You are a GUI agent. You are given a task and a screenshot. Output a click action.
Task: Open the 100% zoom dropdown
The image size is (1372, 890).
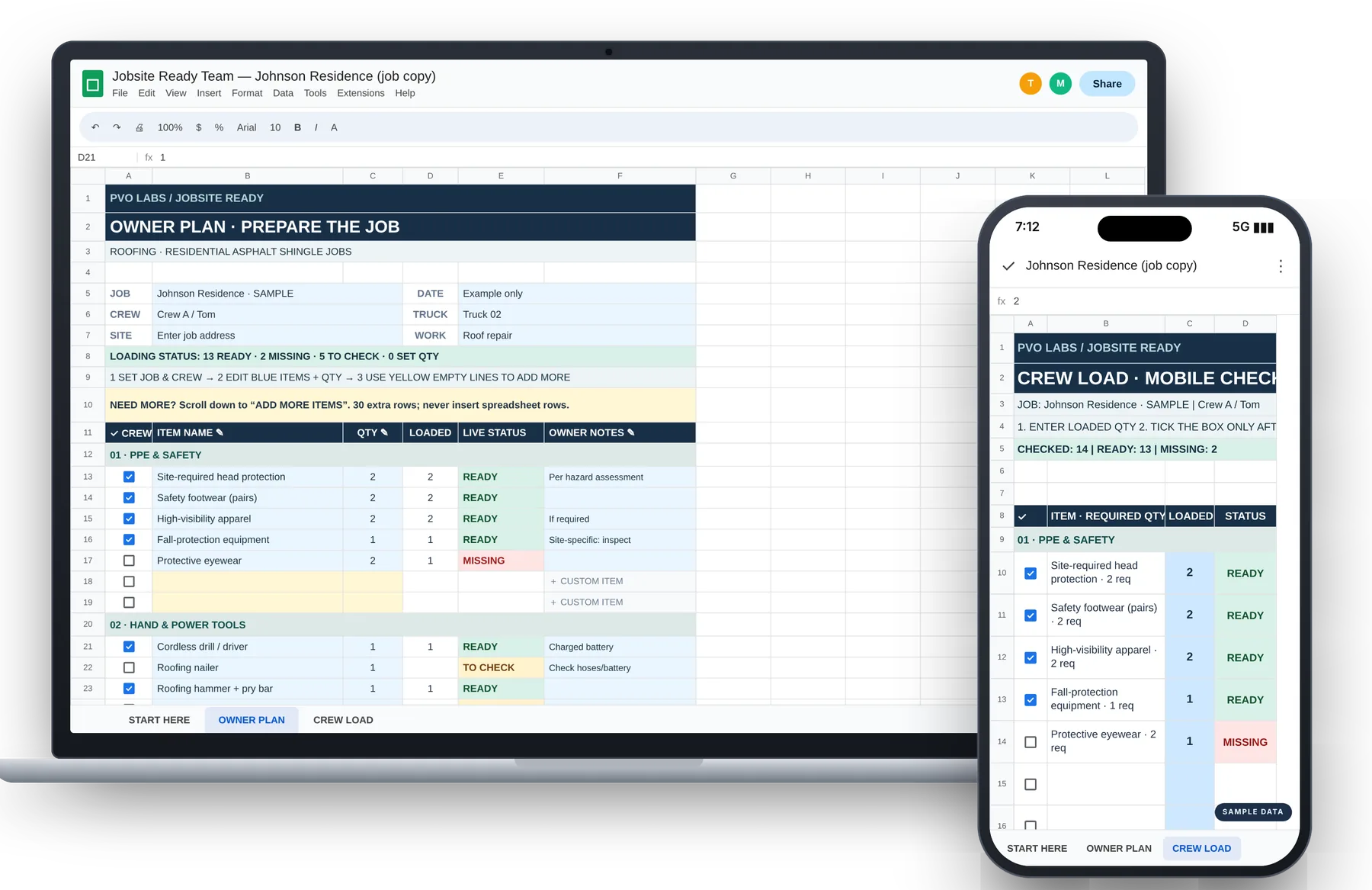[170, 127]
